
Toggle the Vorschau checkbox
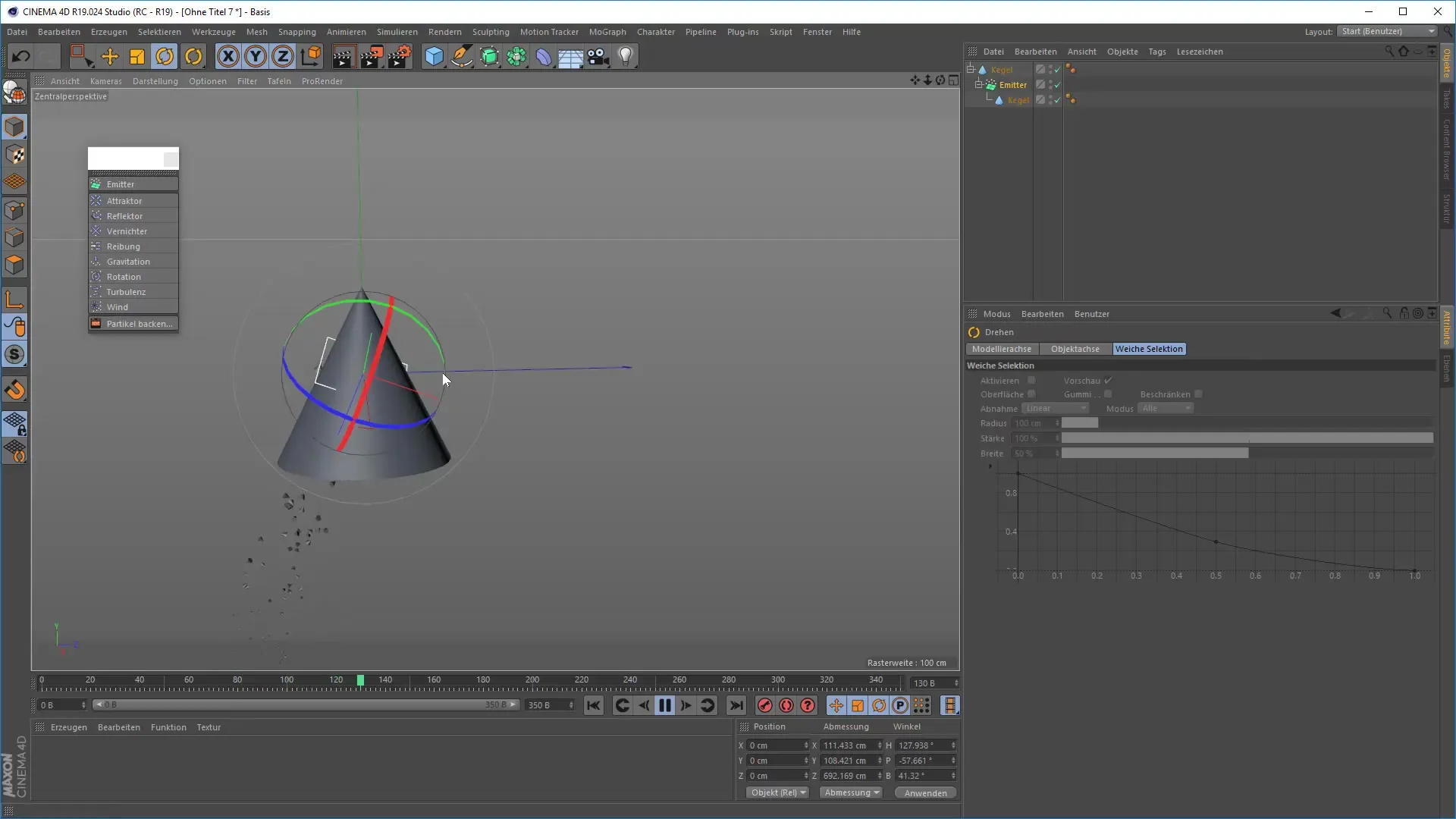(x=1108, y=381)
